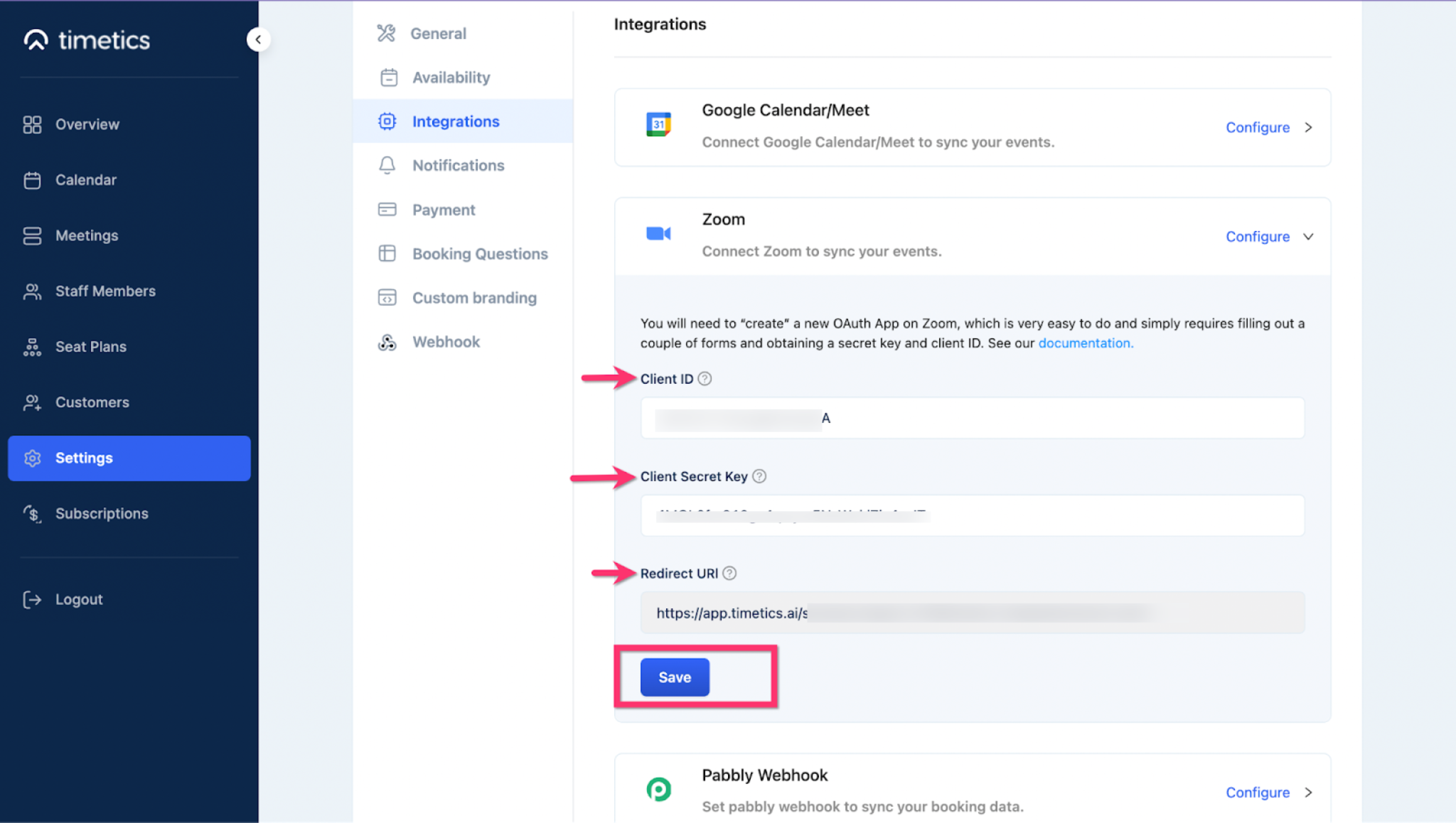Click the Client ID help tooltip icon
1456x823 pixels.
tap(705, 379)
